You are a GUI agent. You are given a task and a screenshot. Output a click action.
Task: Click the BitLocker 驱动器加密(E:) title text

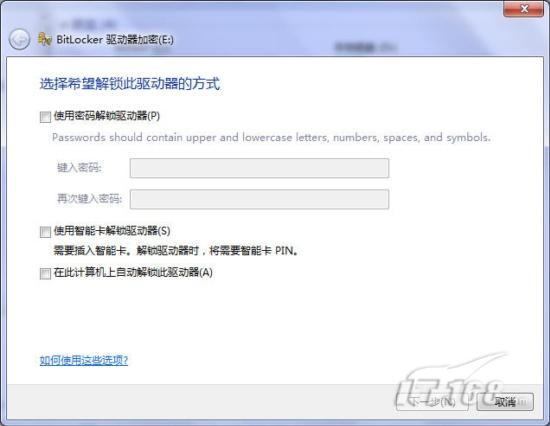[115, 40]
